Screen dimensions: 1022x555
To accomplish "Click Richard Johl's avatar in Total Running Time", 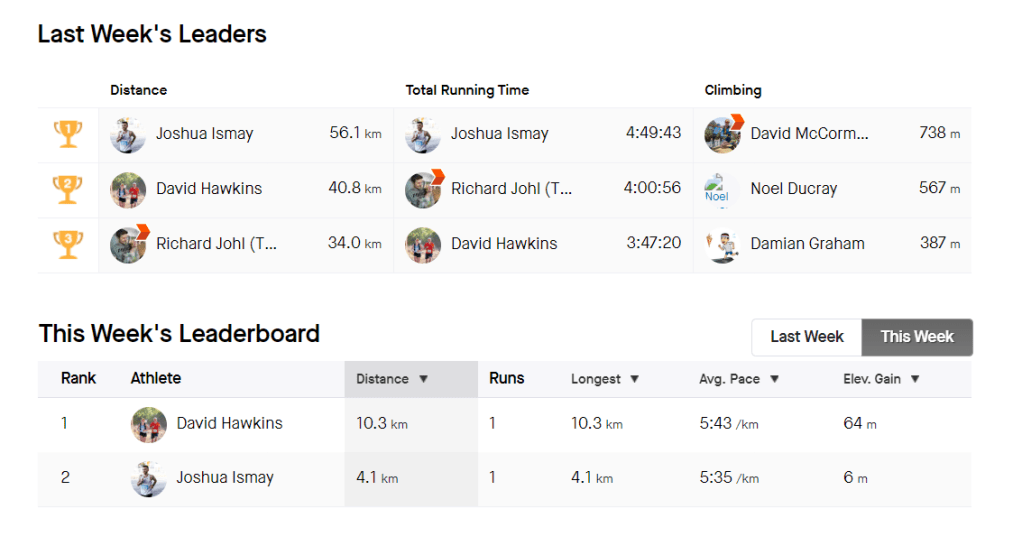I will pos(424,189).
